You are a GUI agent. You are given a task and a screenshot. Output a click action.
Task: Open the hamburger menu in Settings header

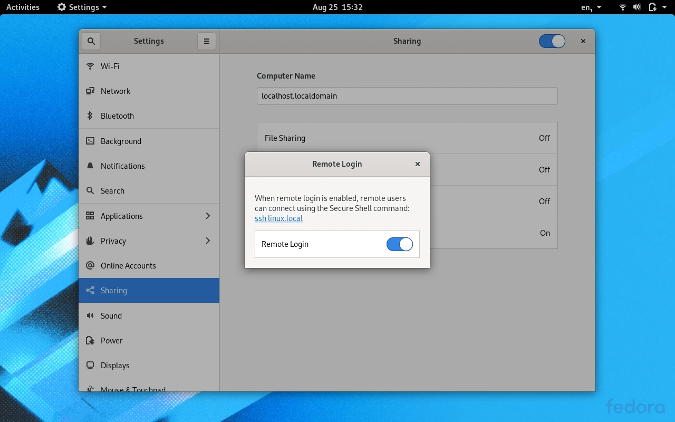(206, 42)
